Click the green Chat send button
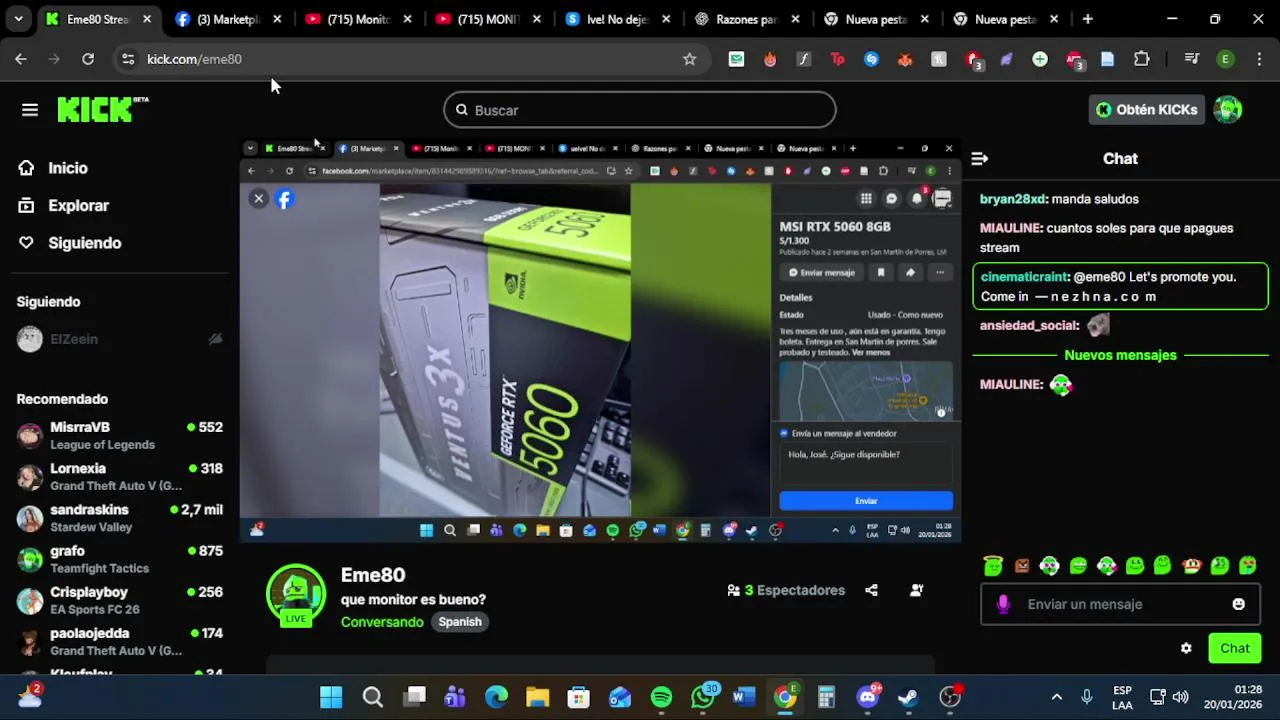Viewport: 1280px width, 720px height. tap(1235, 648)
